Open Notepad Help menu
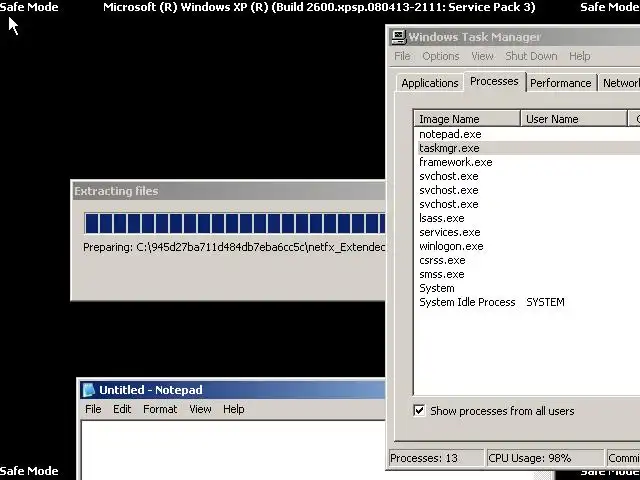The image size is (640, 480). click(x=233, y=409)
